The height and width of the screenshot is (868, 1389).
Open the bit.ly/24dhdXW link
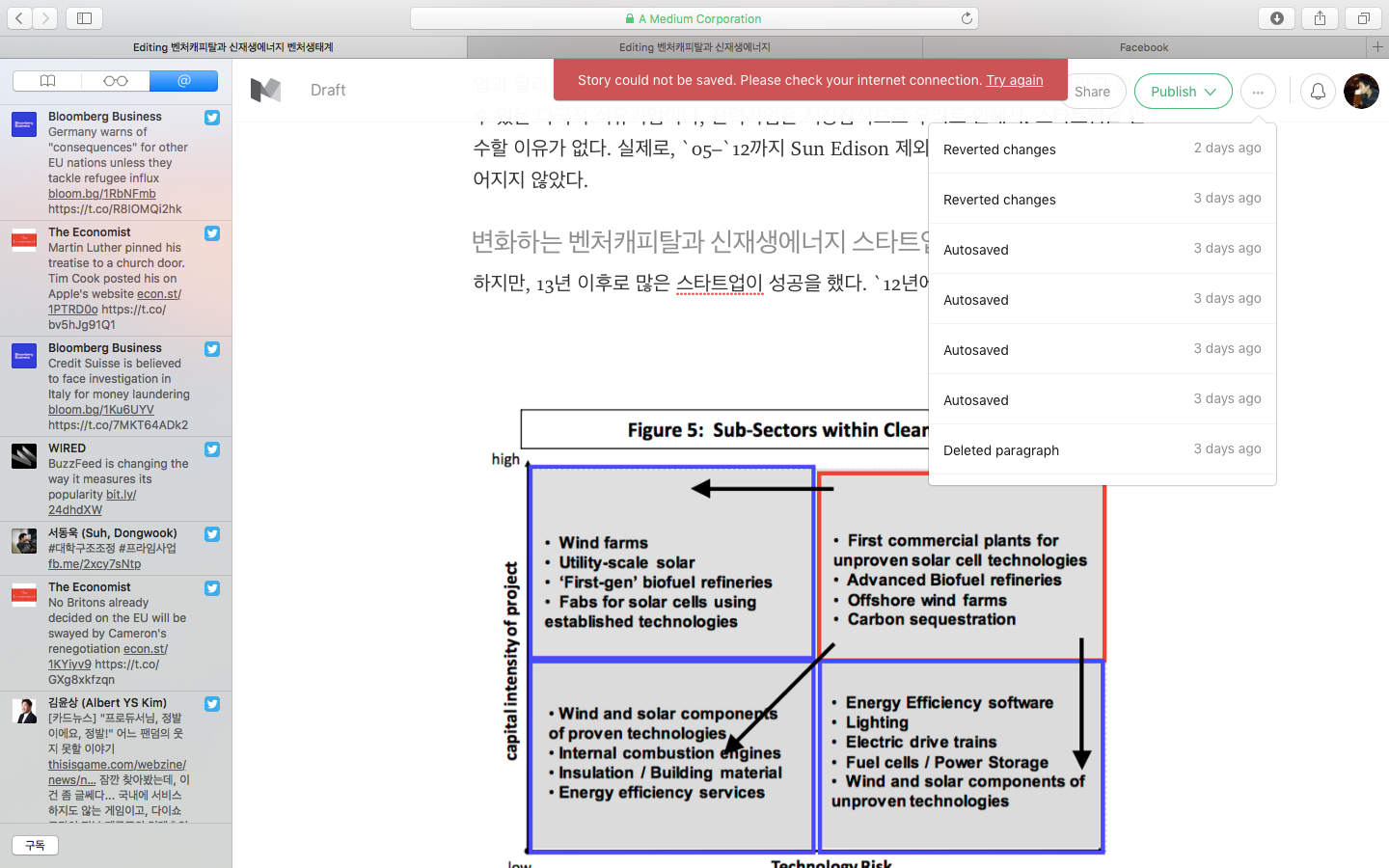coord(93,502)
